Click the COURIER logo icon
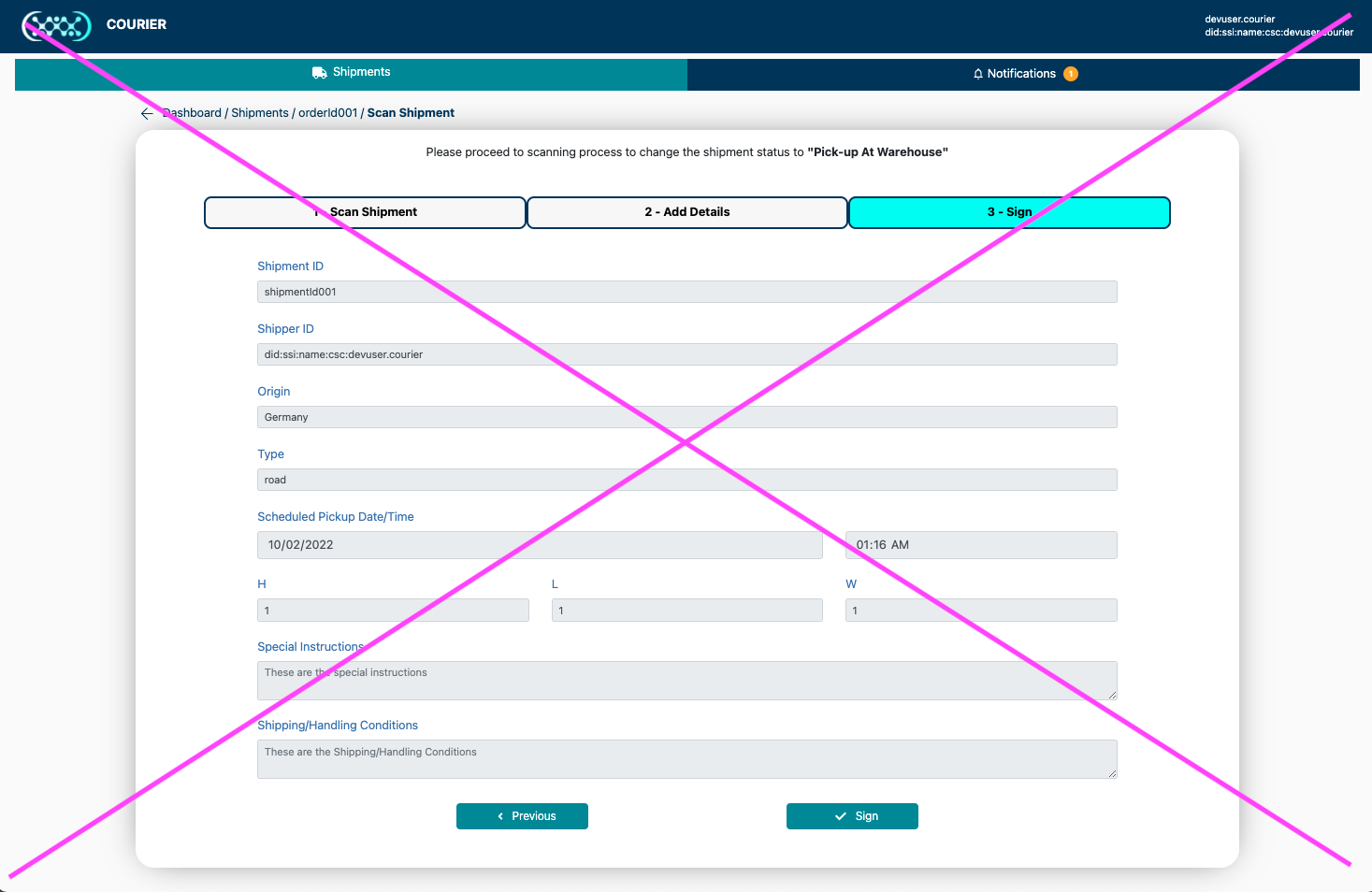Viewport: 1372px width, 892px height. (55, 26)
